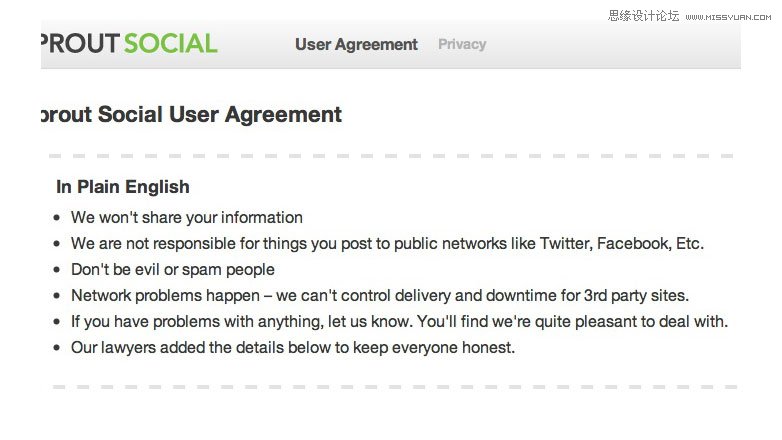Viewport: 782px width, 440px height.
Task: Click the bullet before If you have problems
Action: click(x=57, y=321)
